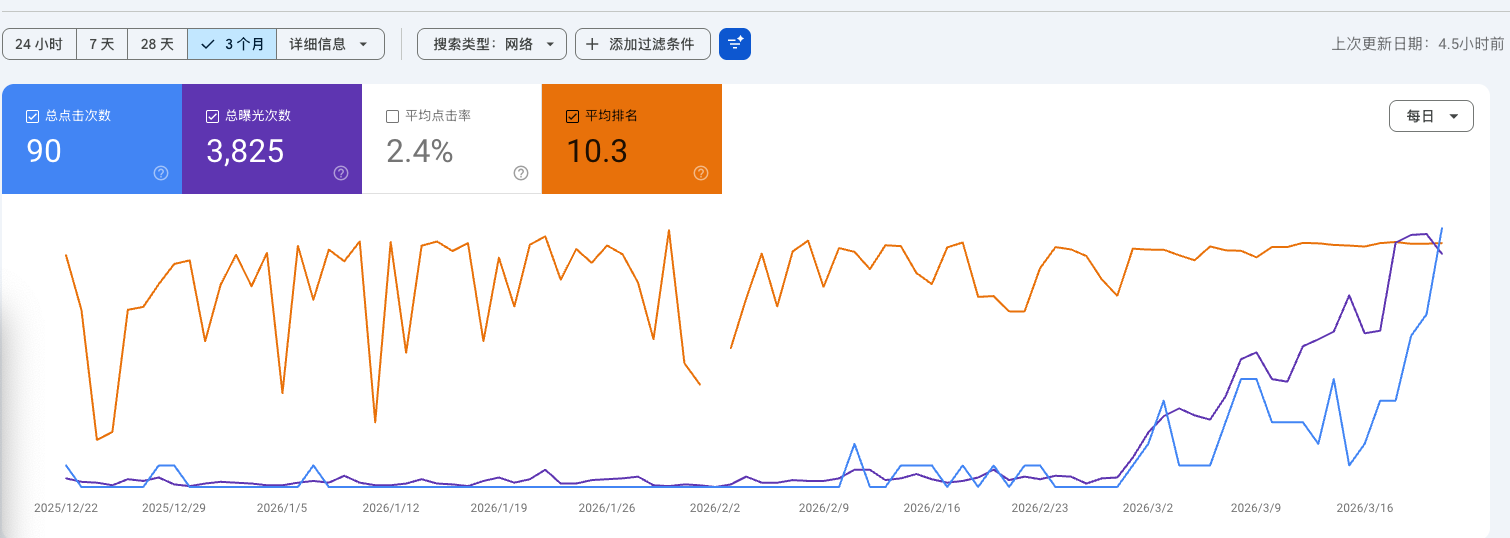Expand the 详细信息 date range dropdown
1510x538 pixels.
click(x=330, y=44)
